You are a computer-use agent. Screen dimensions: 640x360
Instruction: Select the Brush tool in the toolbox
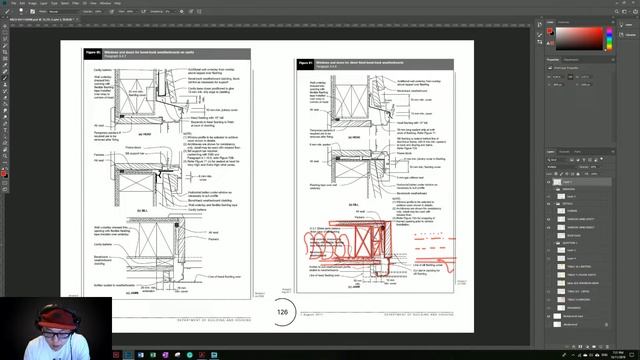coord(4,78)
